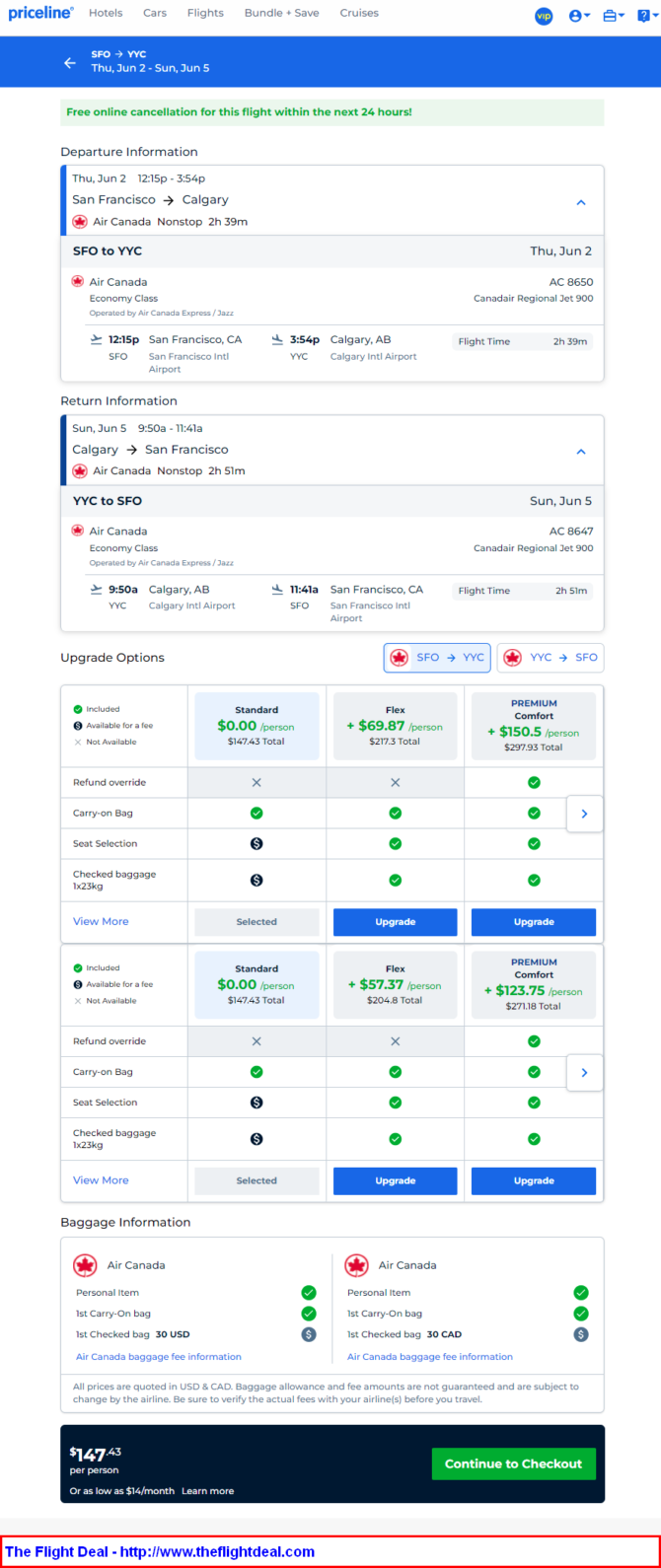Click Air Canada logo in AC 8650 details

[x=78, y=281]
